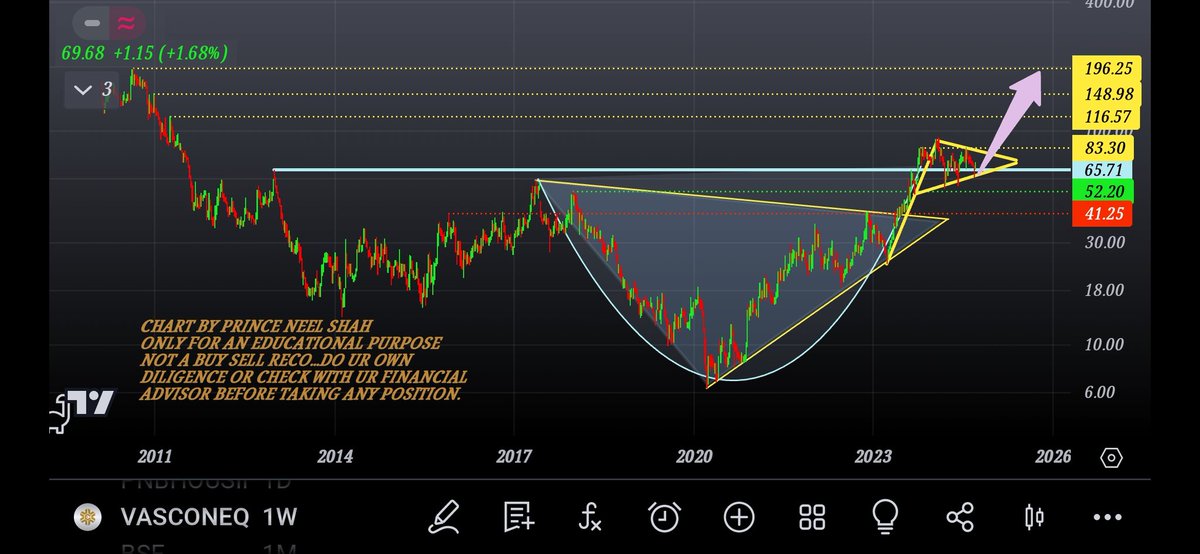Open the ideas lightbulb icon
The width and height of the screenshot is (1200, 554).
pos(884,516)
